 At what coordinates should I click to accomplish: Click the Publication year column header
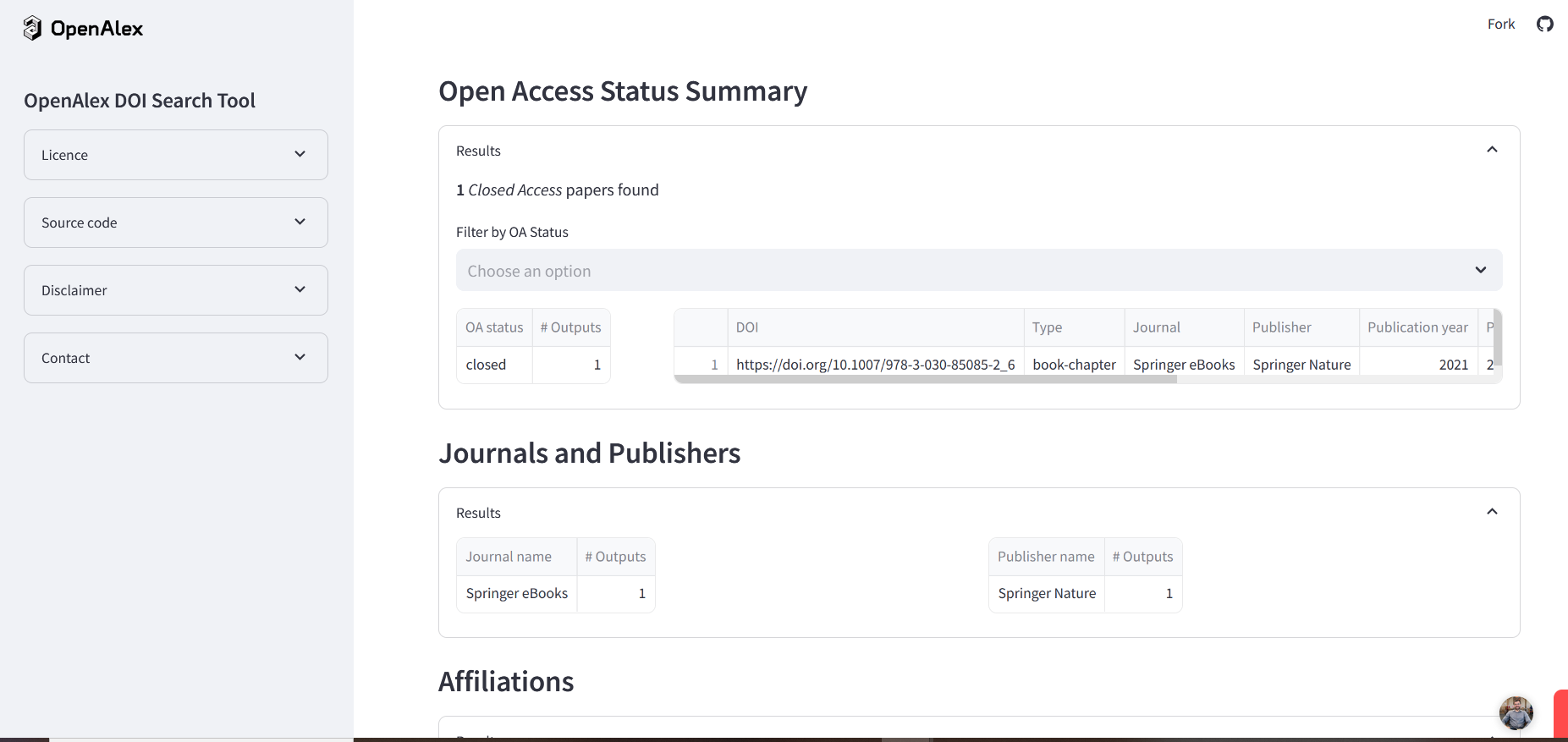pos(1418,327)
